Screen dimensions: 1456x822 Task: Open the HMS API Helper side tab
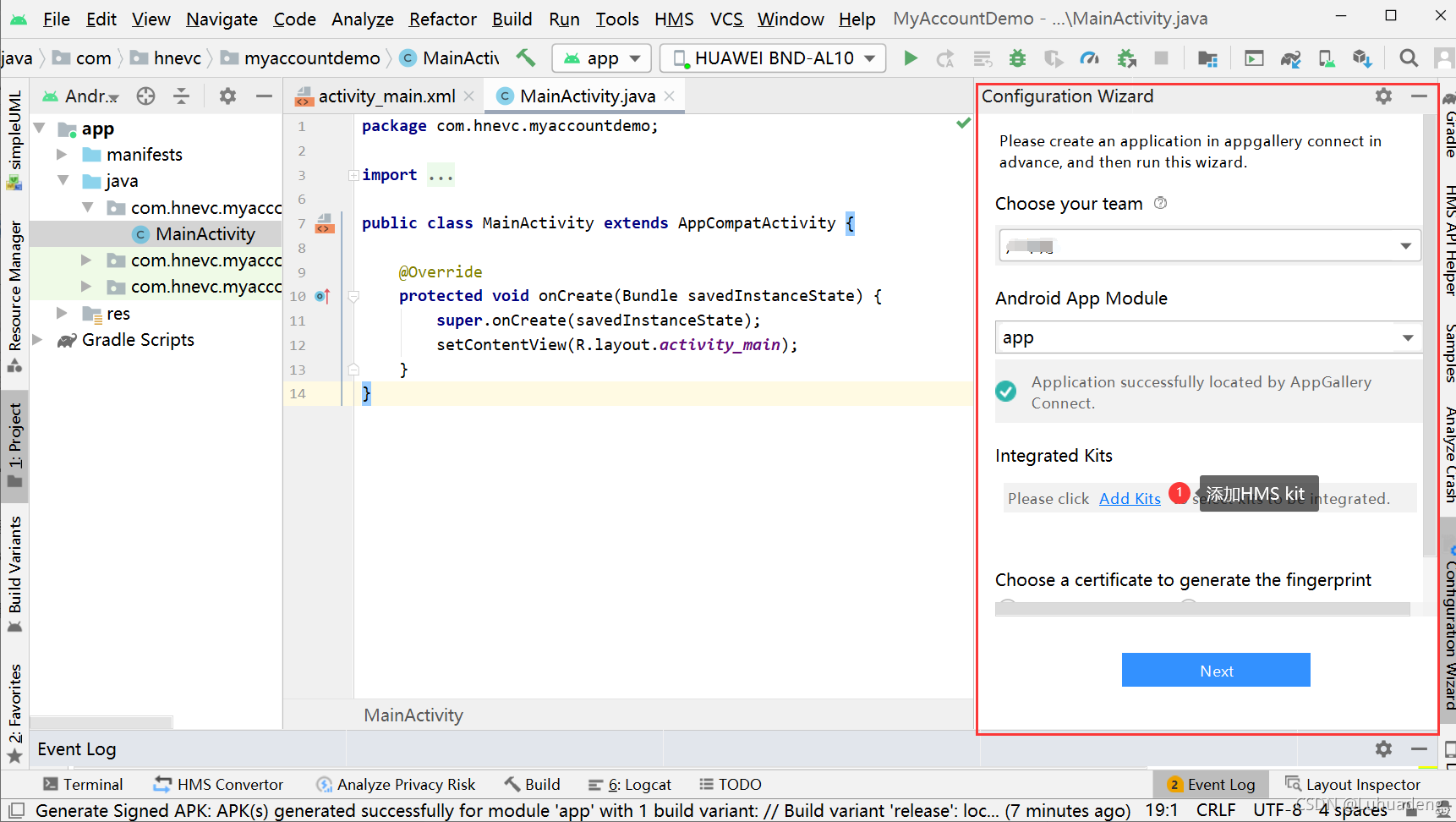(1449, 240)
